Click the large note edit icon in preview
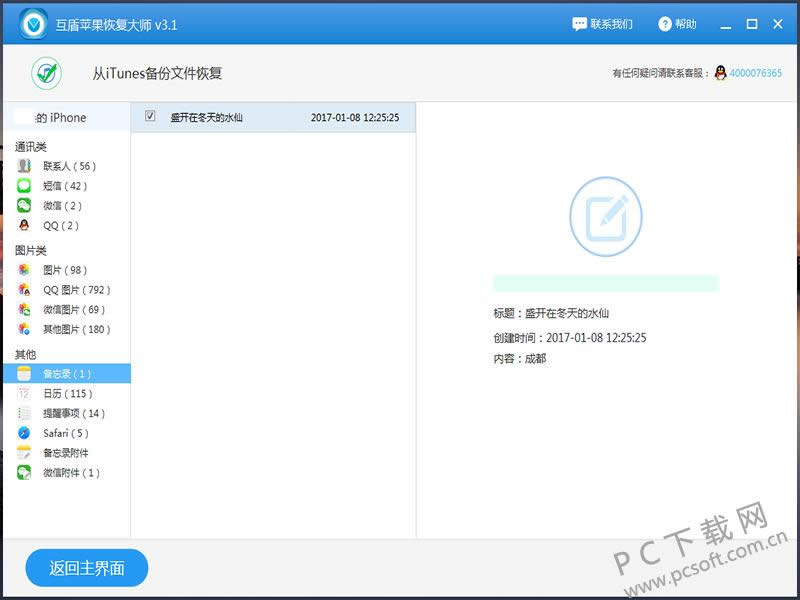The image size is (800, 600). [x=606, y=216]
